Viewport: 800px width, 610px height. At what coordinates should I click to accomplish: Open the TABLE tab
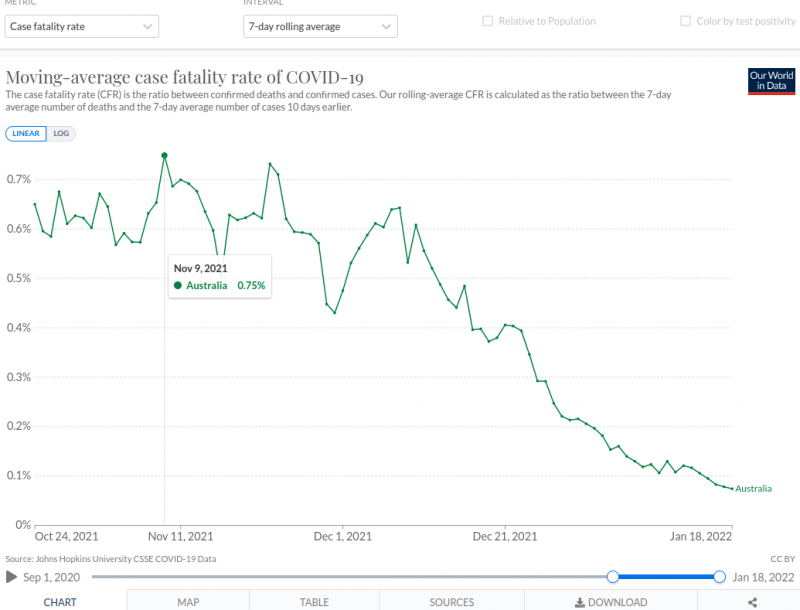pos(314,601)
